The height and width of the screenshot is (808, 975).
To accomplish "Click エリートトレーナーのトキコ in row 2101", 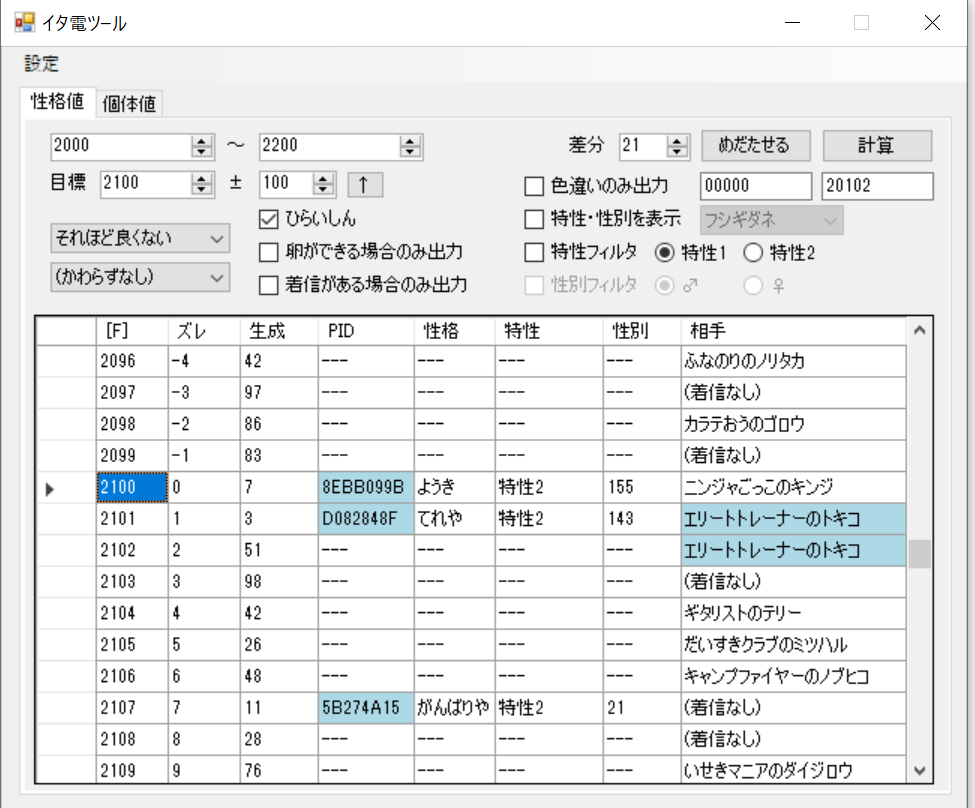I will point(793,519).
